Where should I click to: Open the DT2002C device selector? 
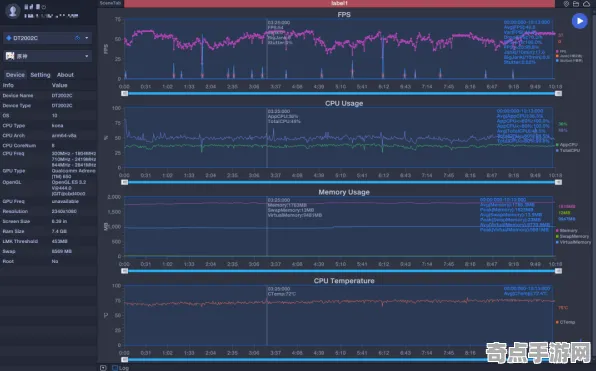point(48,38)
